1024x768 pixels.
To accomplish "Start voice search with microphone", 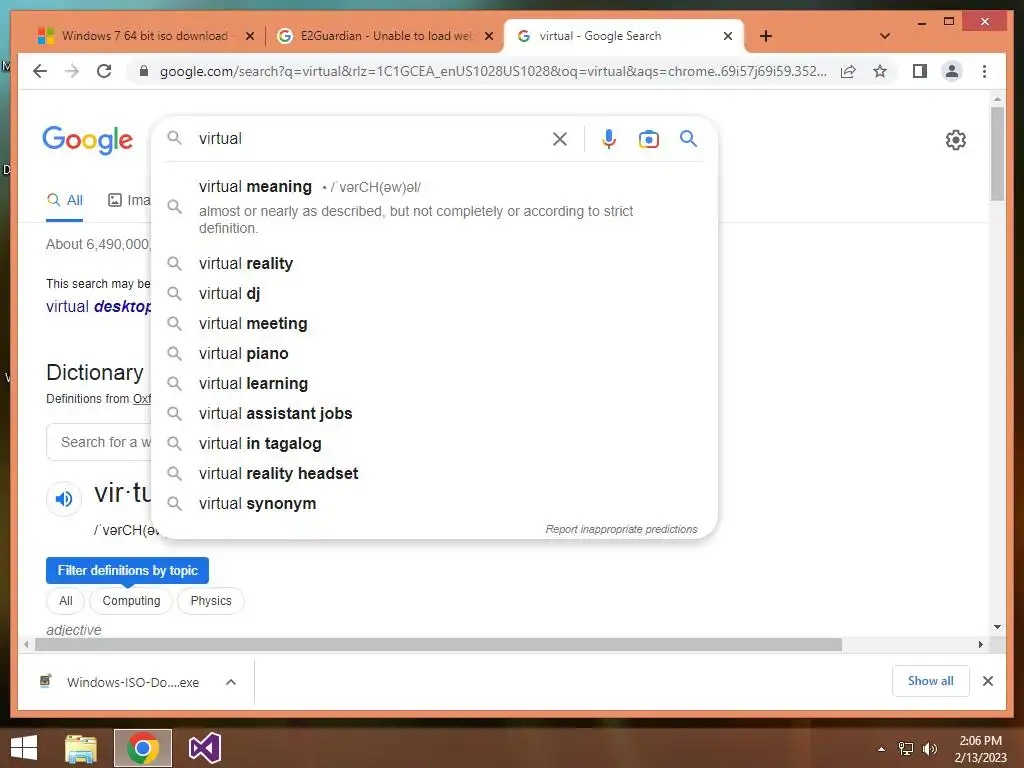I will pos(609,138).
